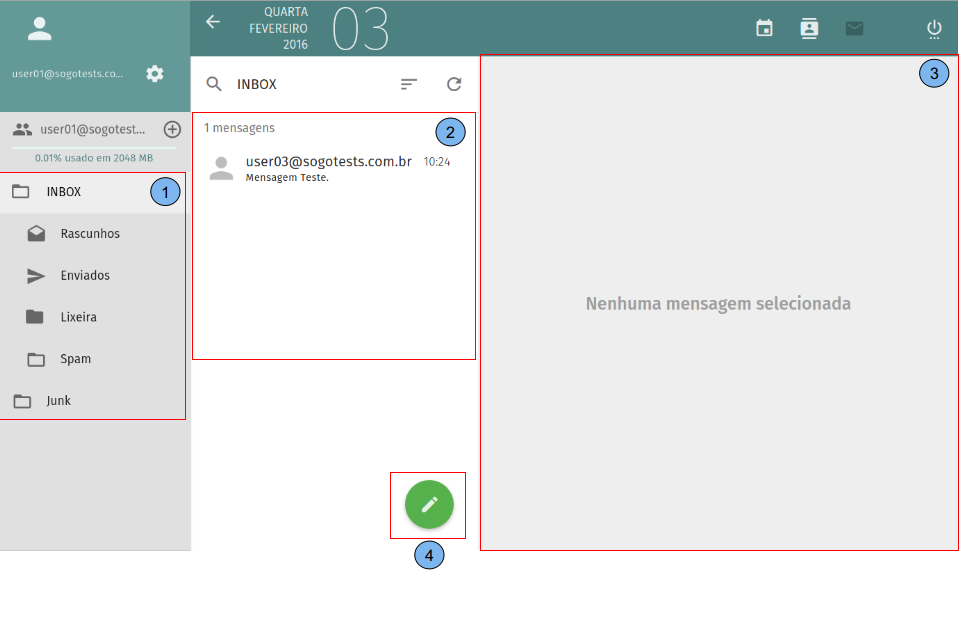Expand the user01@sogotests account entry

coord(92,129)
